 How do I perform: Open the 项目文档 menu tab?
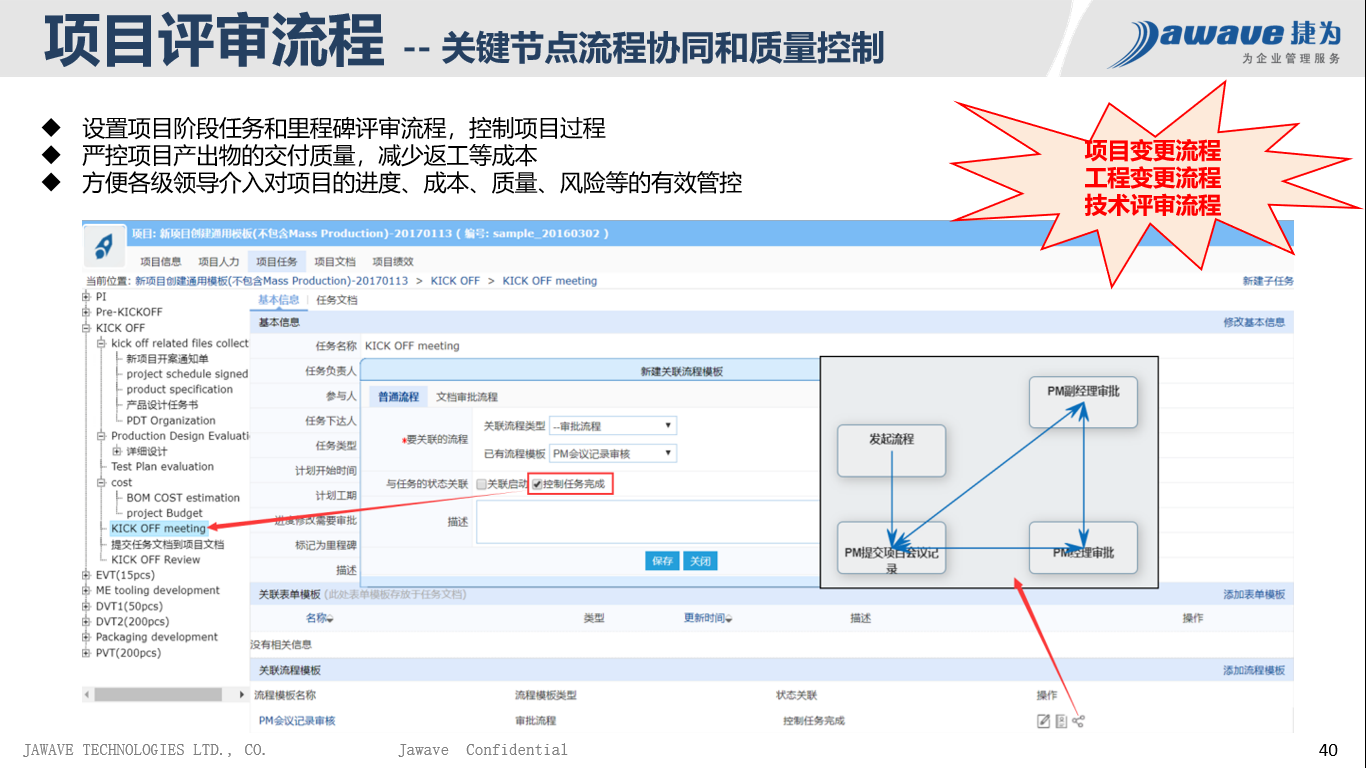tap(335, 262)
